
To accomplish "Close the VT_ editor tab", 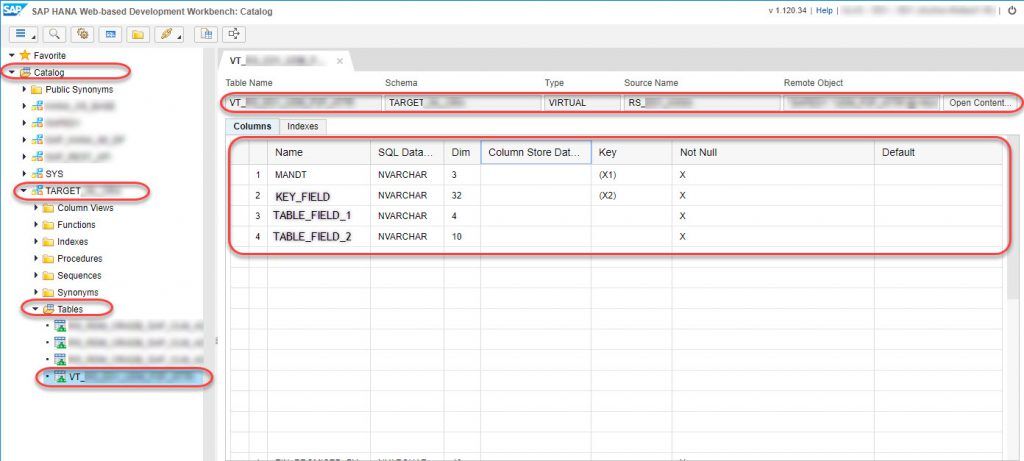I will pyautogui.click(x=340, y=61).
